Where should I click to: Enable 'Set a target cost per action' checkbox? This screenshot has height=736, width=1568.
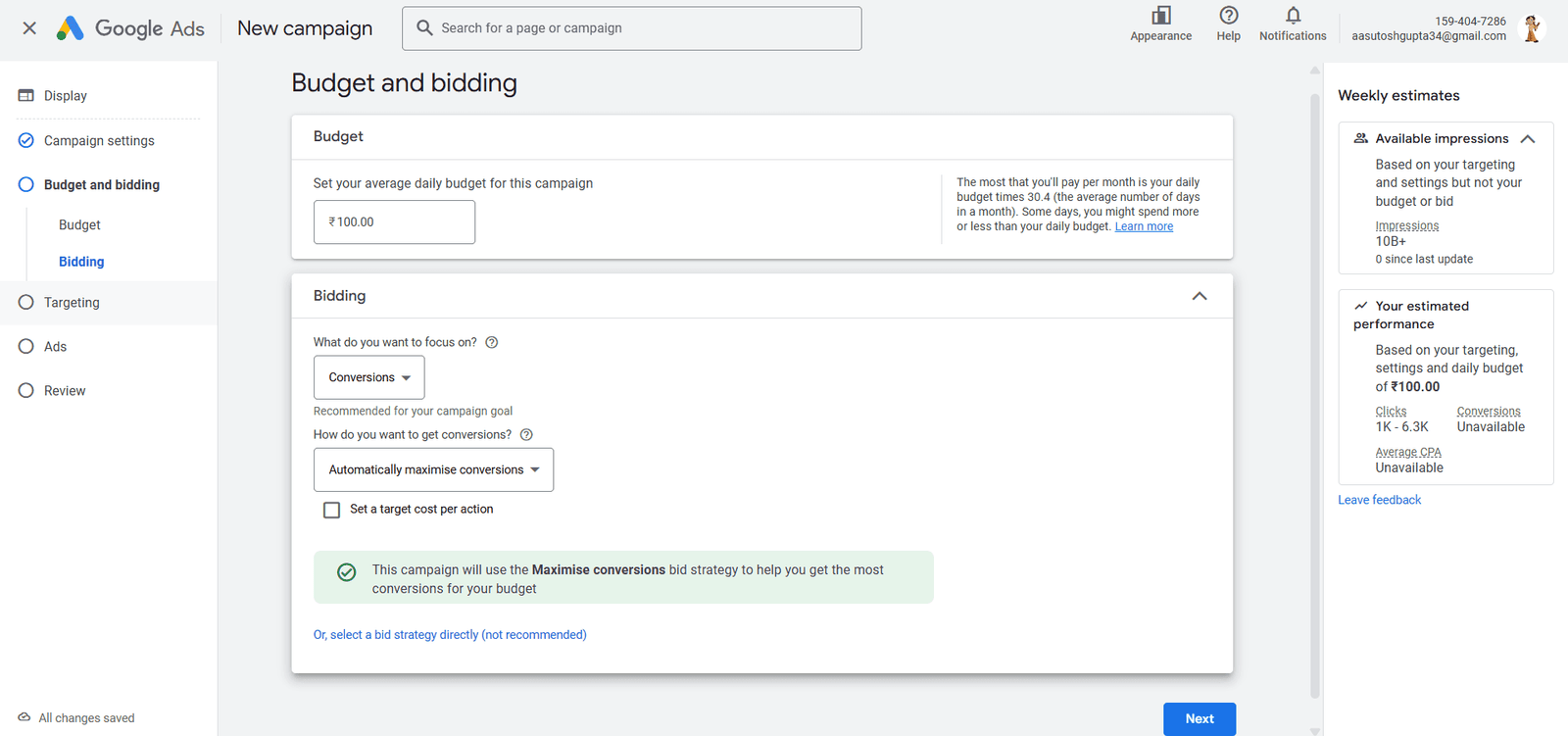[x=332, y=510]
